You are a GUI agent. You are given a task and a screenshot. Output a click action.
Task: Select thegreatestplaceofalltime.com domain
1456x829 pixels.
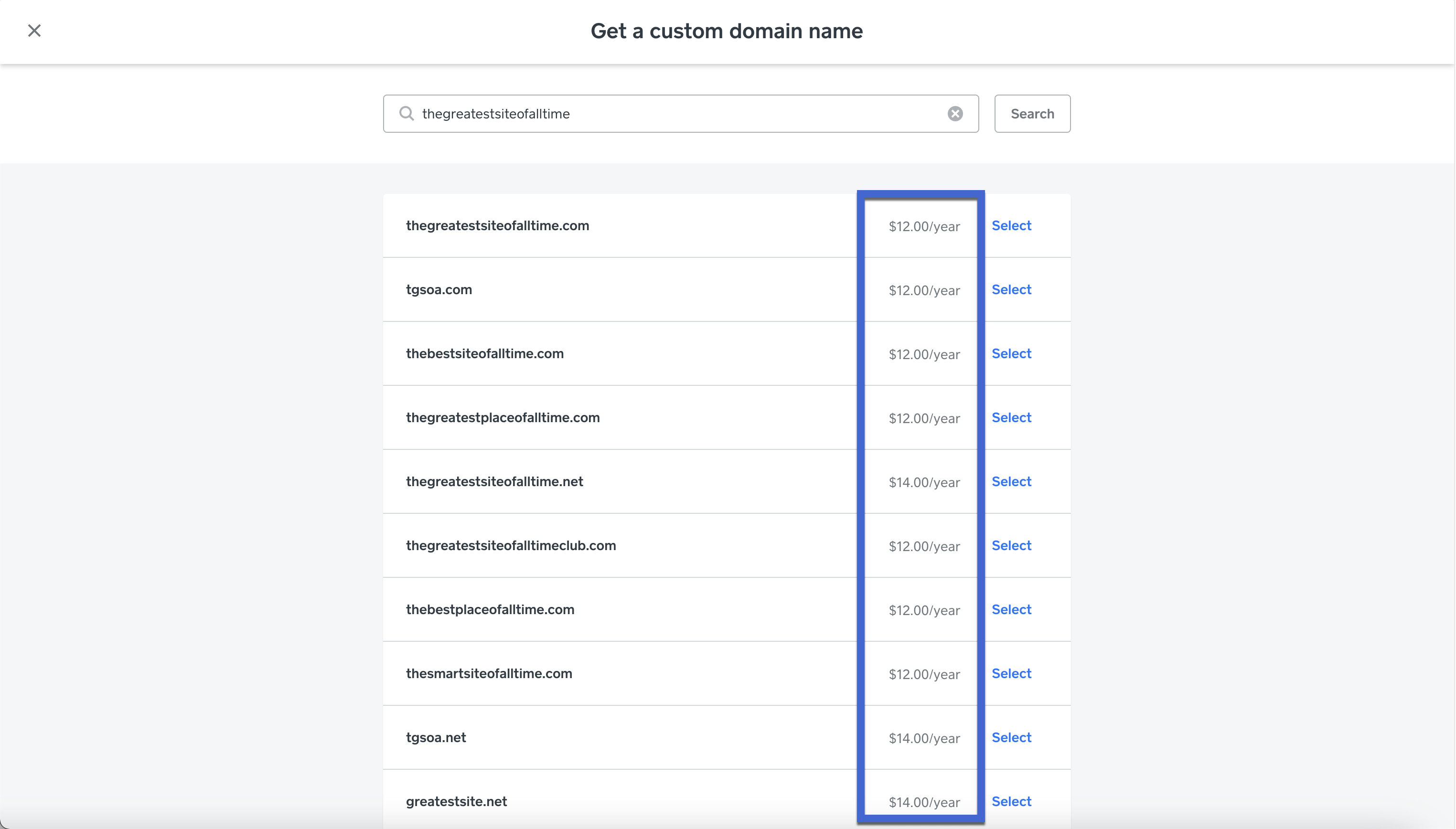(x=1011, y=417)
